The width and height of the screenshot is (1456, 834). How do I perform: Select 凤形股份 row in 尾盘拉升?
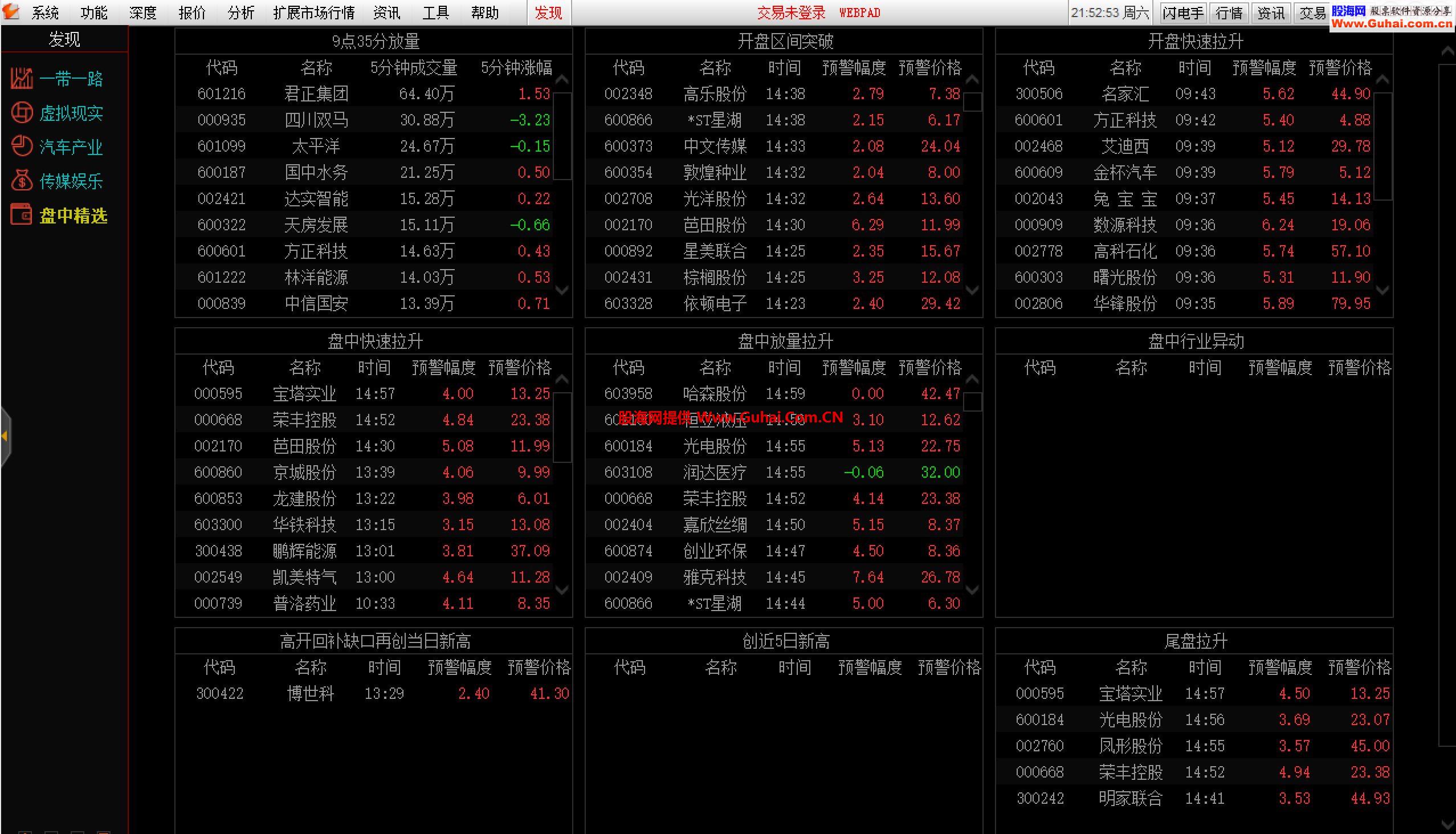[x=1194, y=746]
